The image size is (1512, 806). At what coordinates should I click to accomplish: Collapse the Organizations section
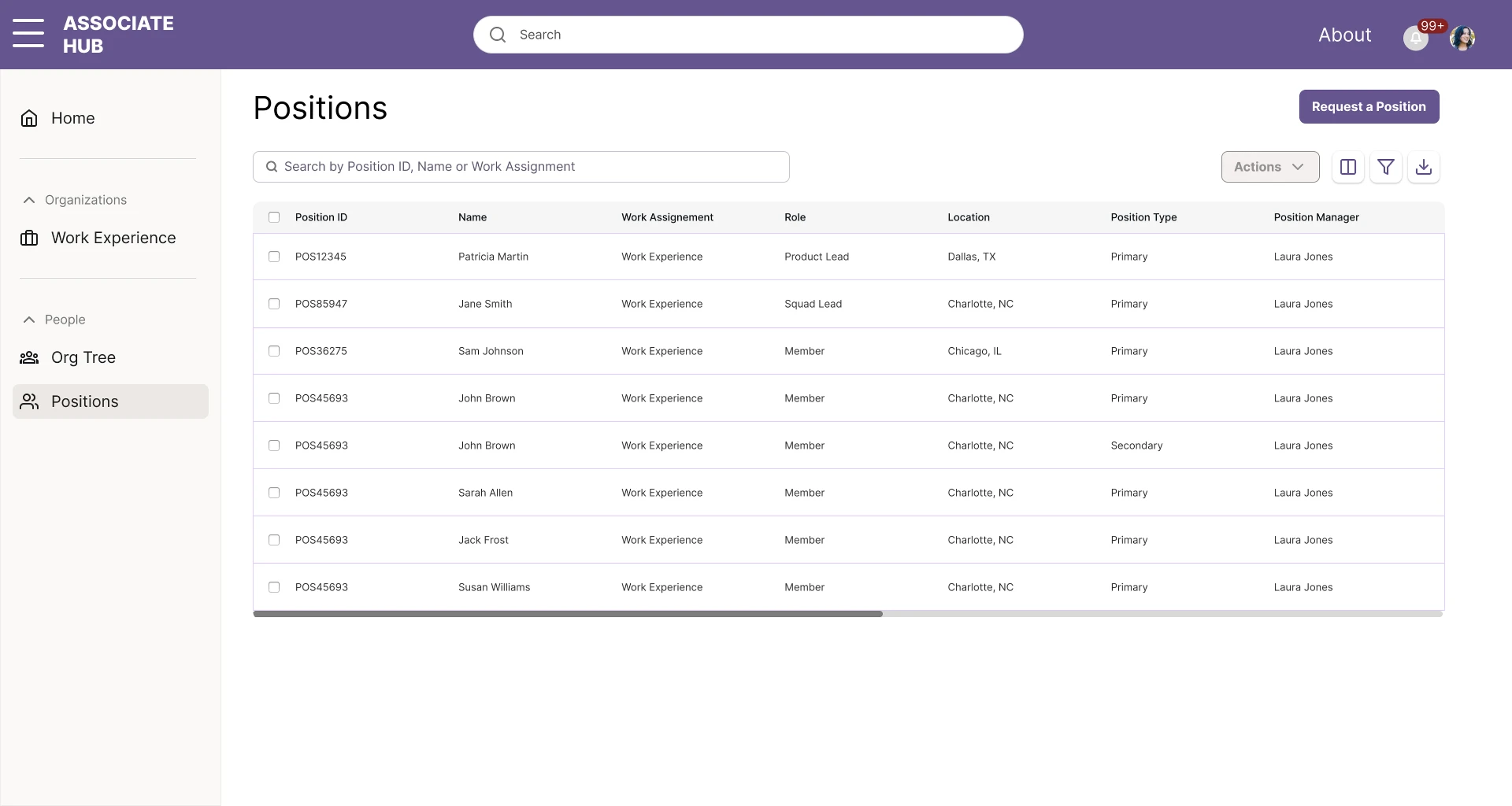tap(29, 200)
